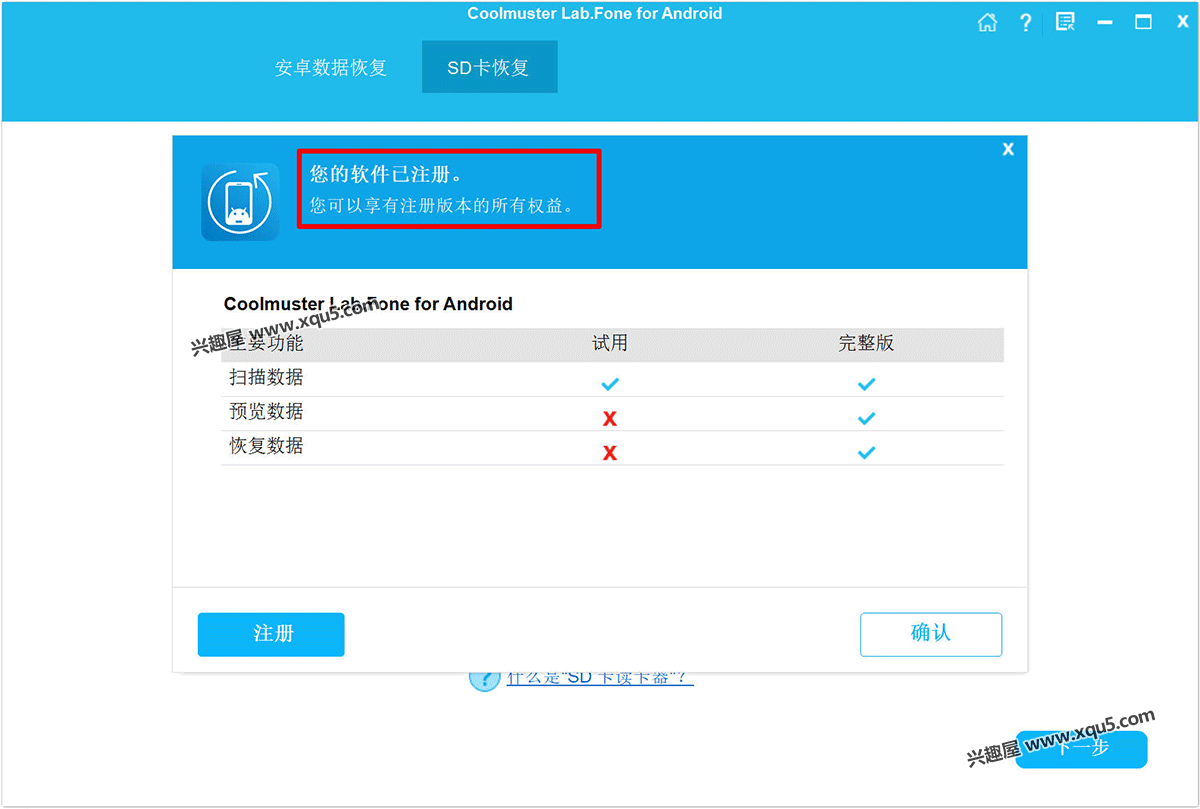The height and width of the screenshot is (809, 1200).
Task: Click the 完整版 column header
Action: tap(866, 343)
